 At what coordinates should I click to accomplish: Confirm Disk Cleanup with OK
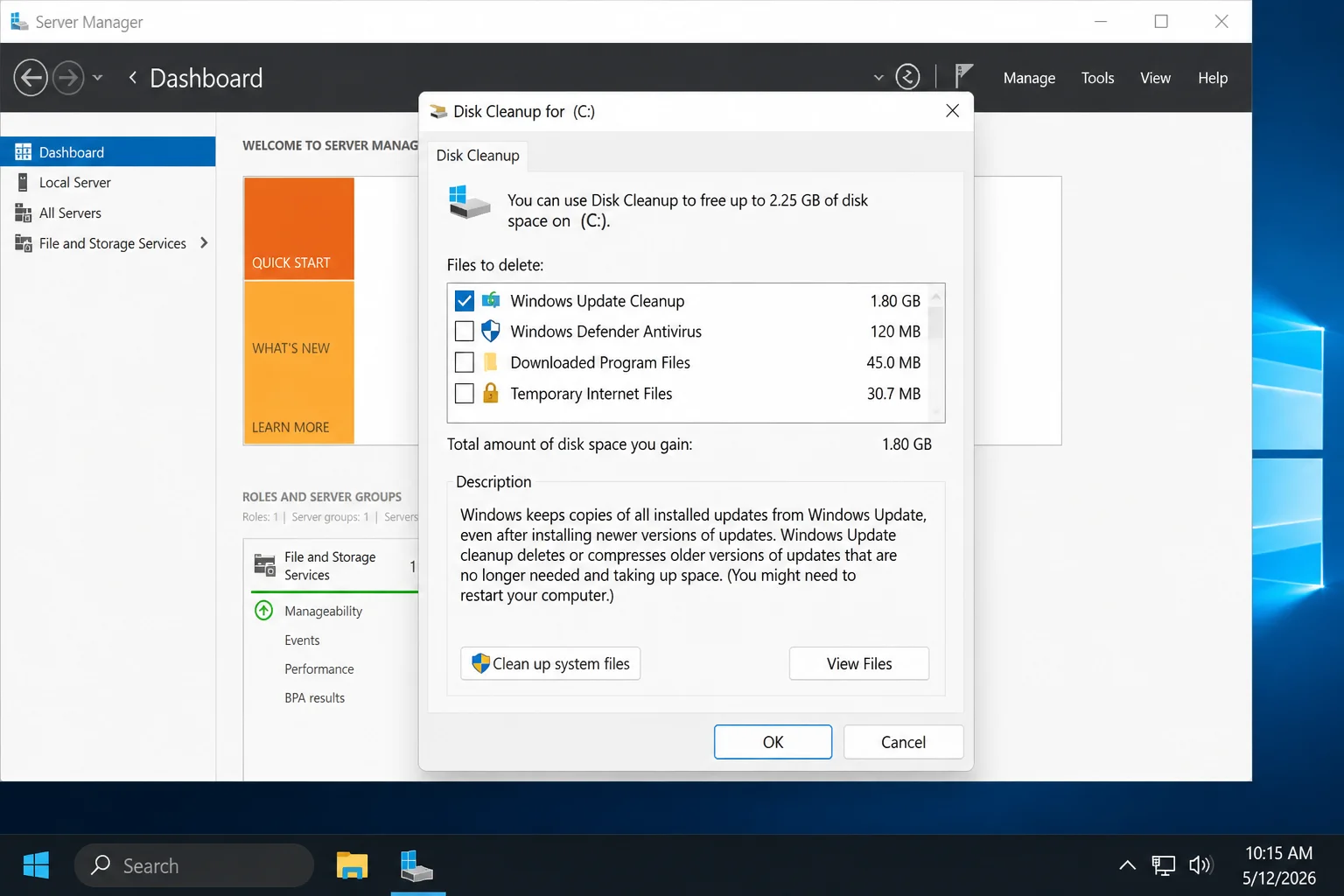[x=773, y=742]
